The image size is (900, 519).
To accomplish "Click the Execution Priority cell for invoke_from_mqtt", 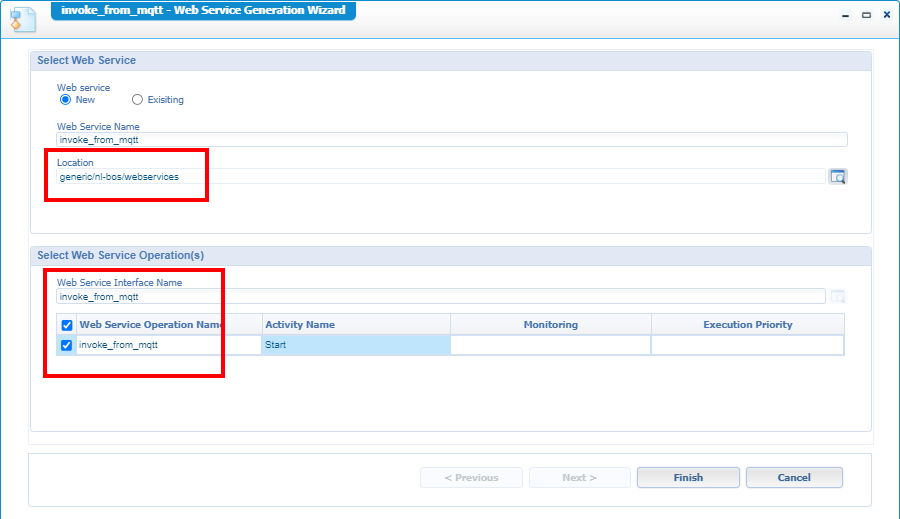I will pyautogui.click(x=748, y=345).
